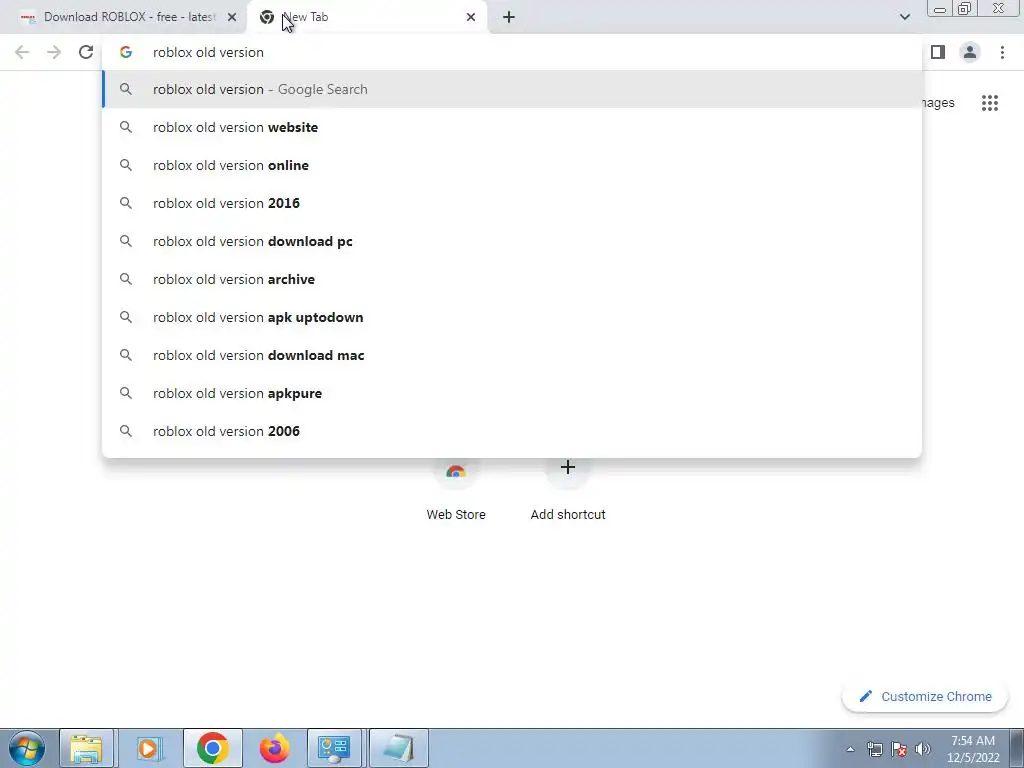This screenshot has height=768, width=1024.
Task: Choose suggestion roblox old version 2016
Action: coord(512,203)
